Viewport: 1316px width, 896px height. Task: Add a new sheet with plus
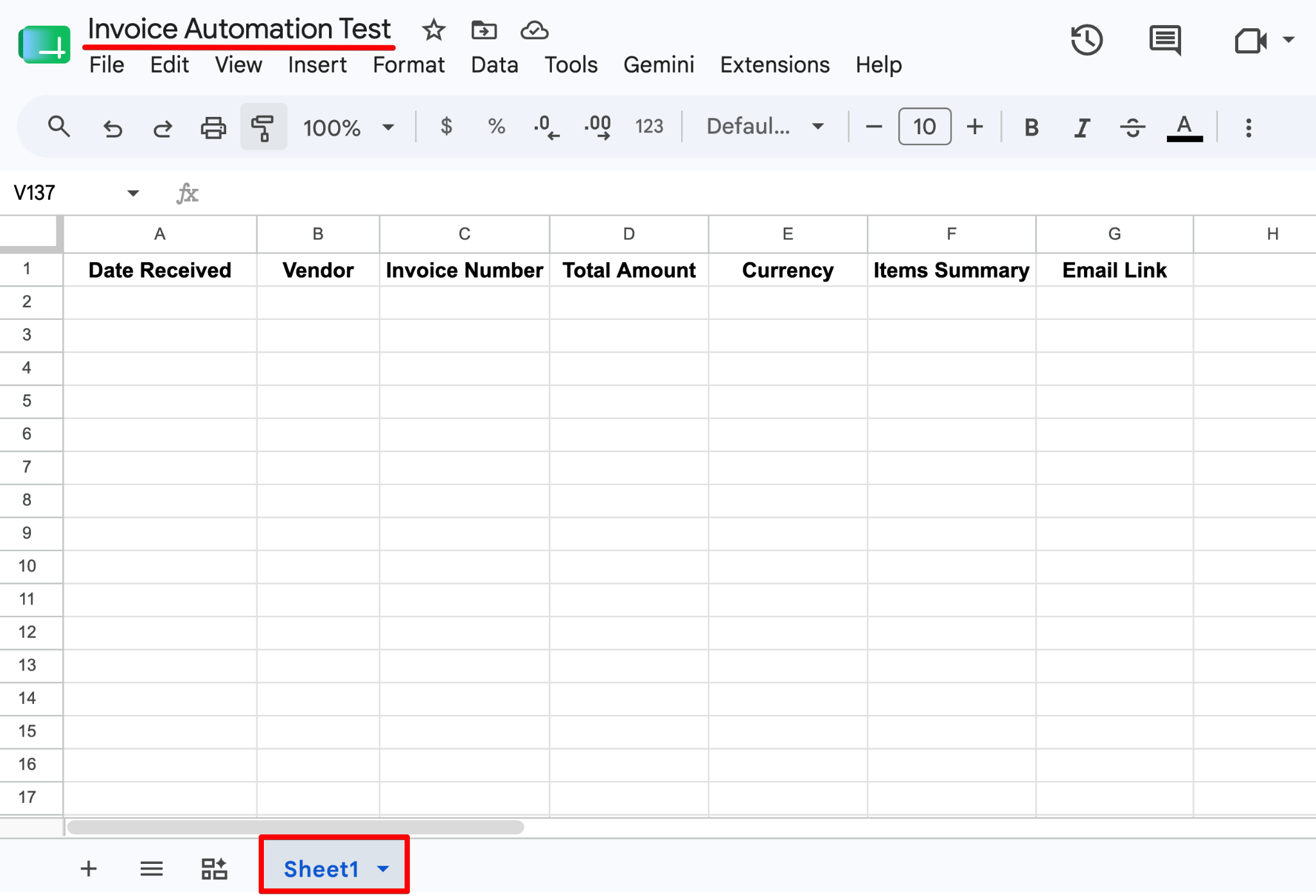click(89, 869)
